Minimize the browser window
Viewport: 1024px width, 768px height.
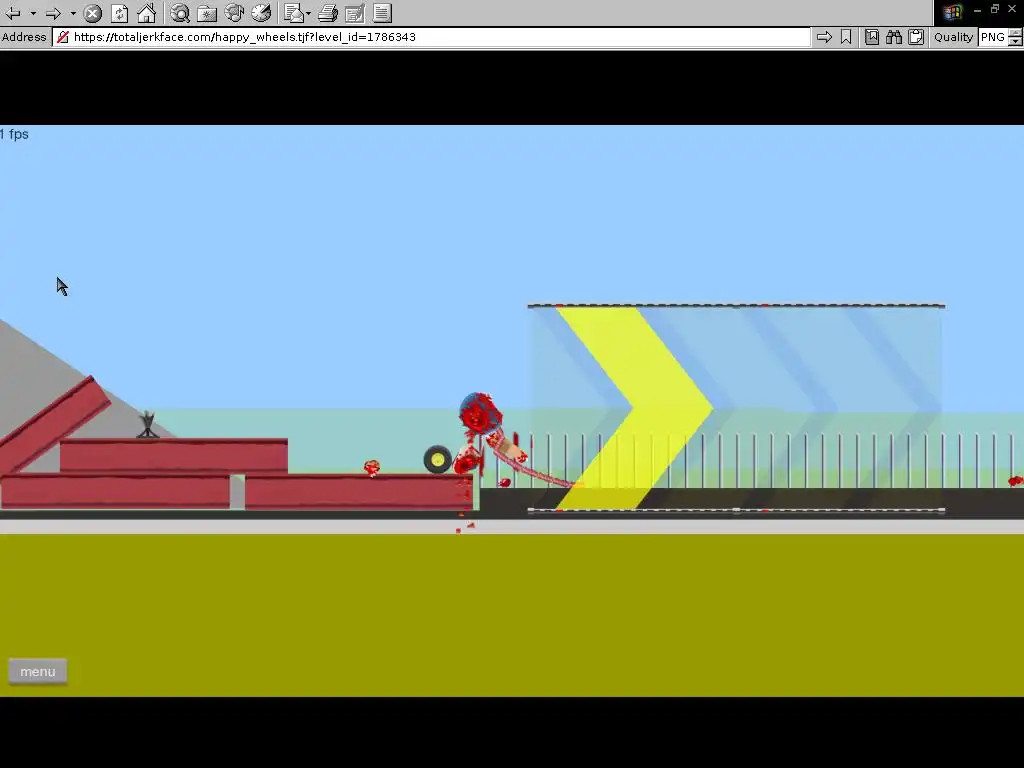(977, 10)
